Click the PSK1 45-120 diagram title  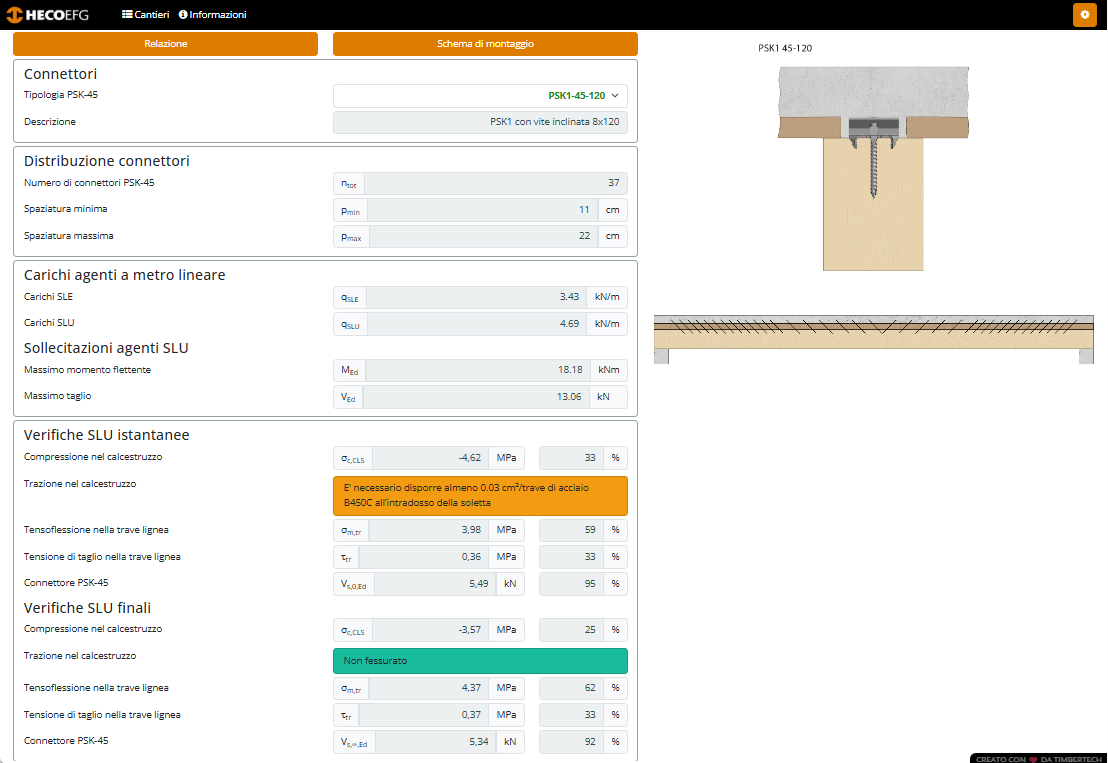(x=785, y=48)
